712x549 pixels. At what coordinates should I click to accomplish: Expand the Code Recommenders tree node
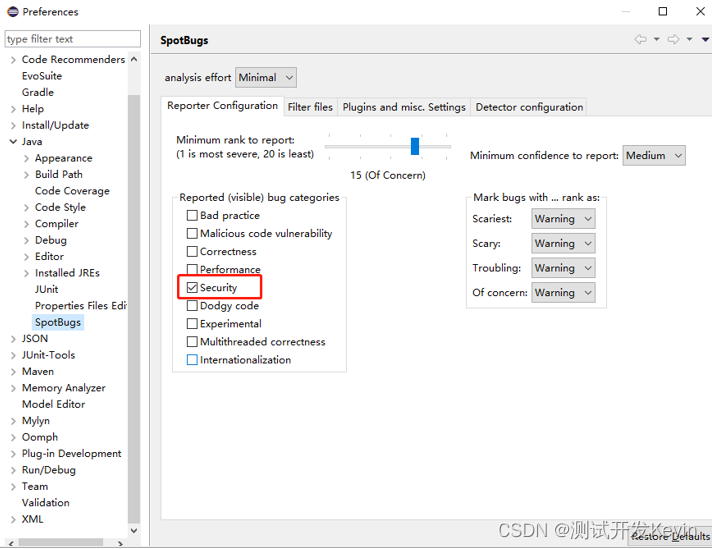coord(13,59)
